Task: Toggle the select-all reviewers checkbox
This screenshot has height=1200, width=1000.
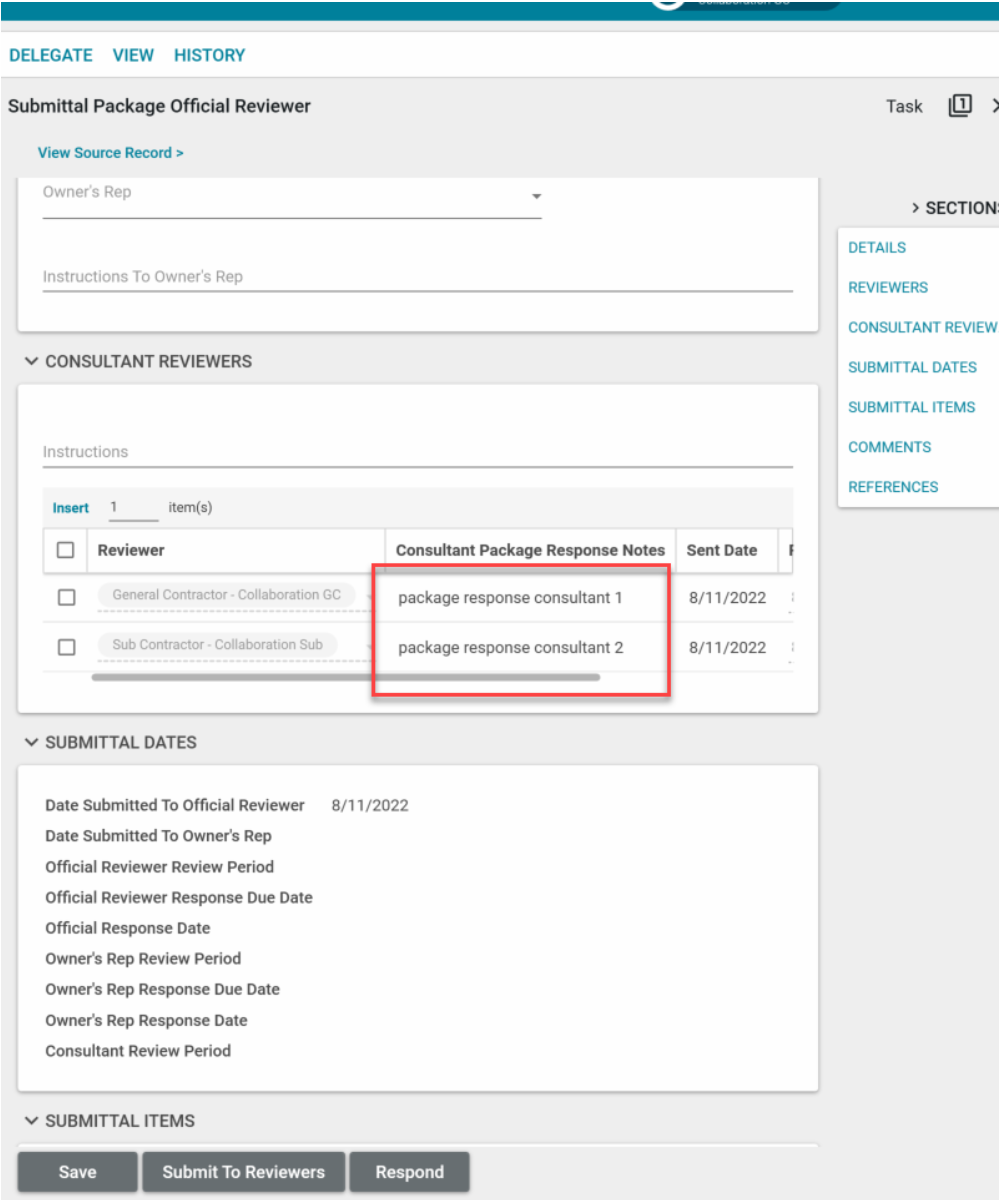Action: [66, 550]
